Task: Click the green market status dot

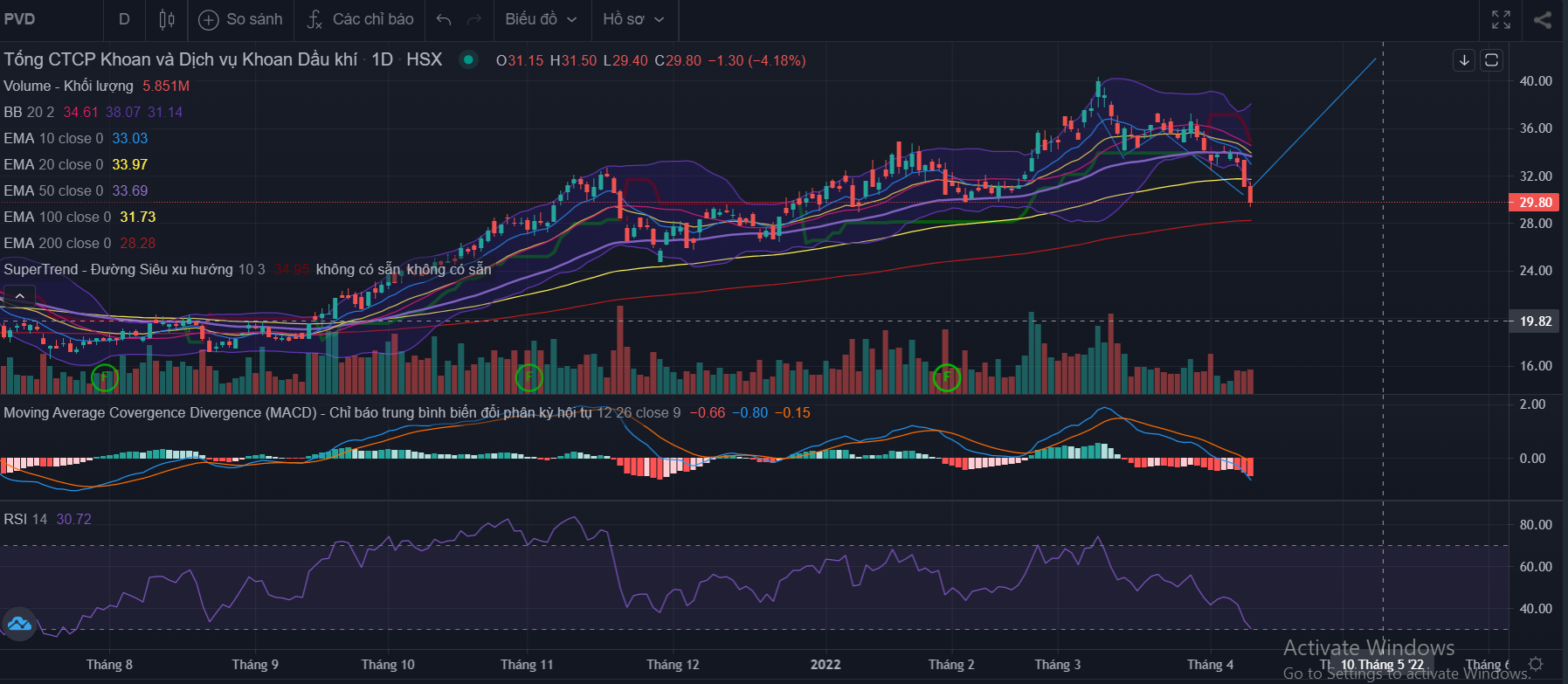Action: [469, 59]
